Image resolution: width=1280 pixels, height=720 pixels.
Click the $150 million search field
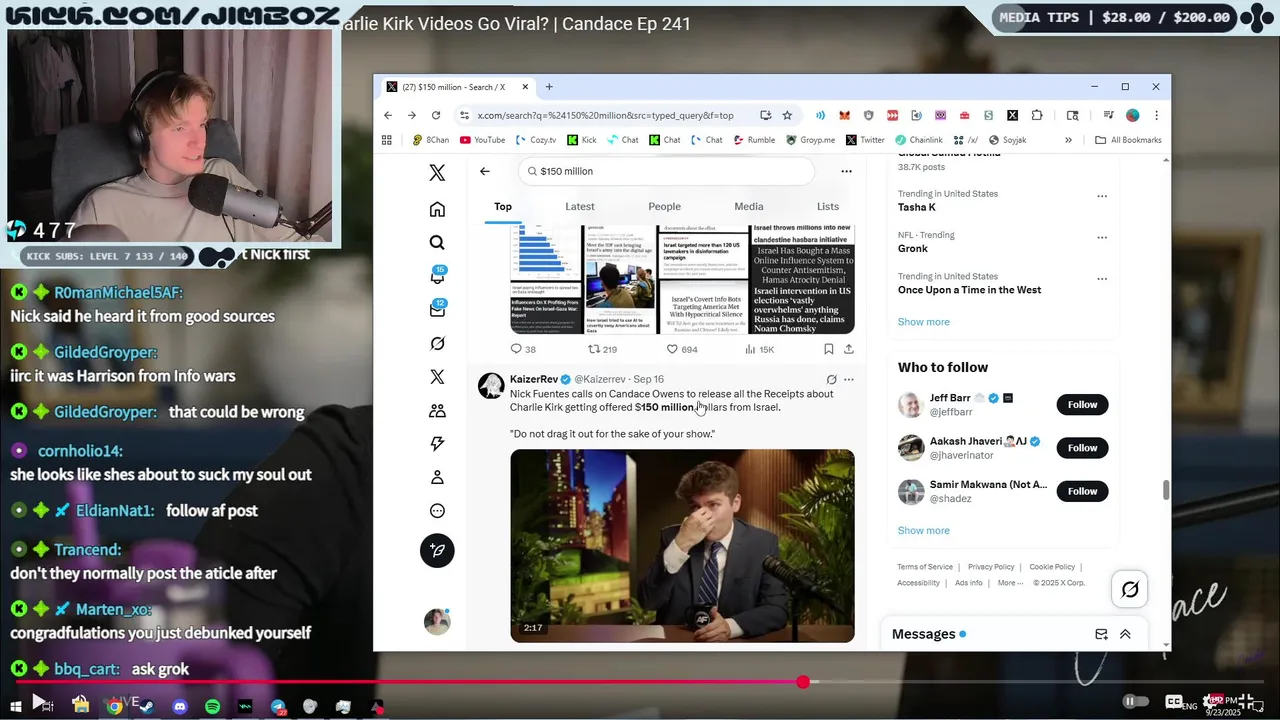[667, 171]
